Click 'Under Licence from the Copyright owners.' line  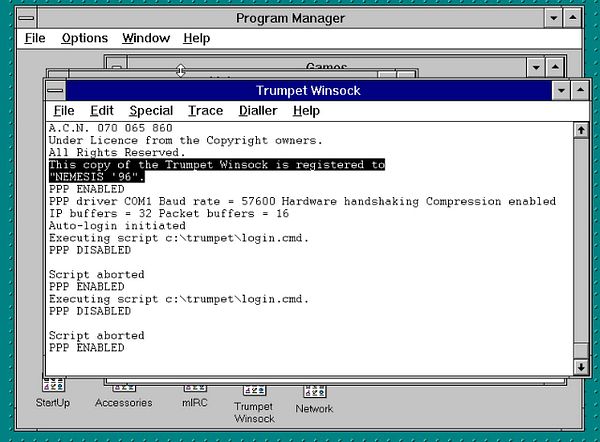pyautogui.click(x=186, y=140)
